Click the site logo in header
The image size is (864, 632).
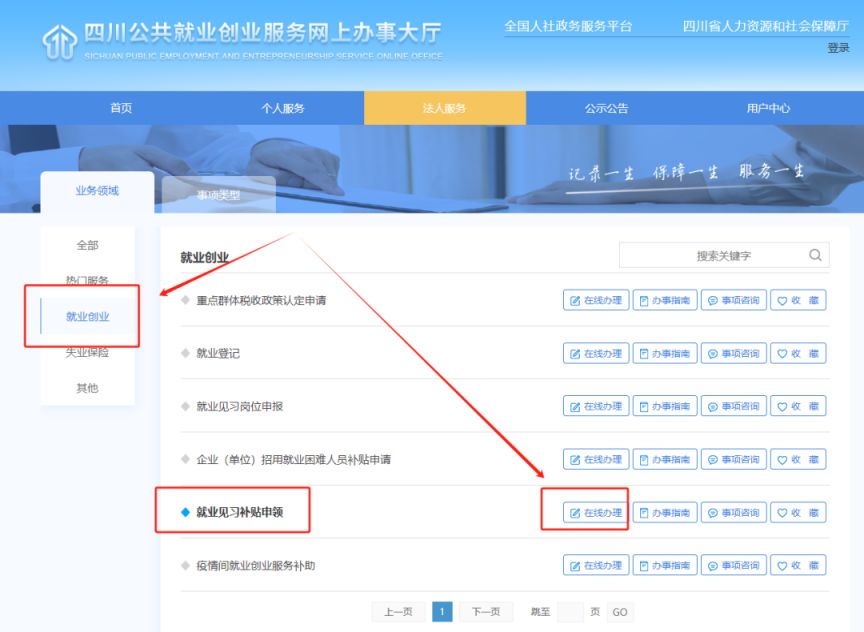(58, 41)
